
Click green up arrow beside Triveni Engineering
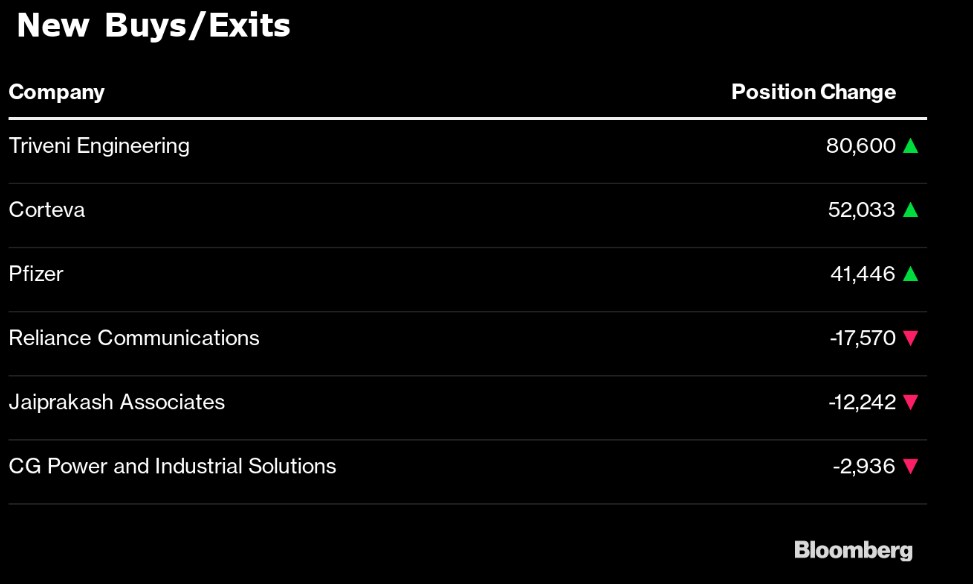click(x=910, y=146)
